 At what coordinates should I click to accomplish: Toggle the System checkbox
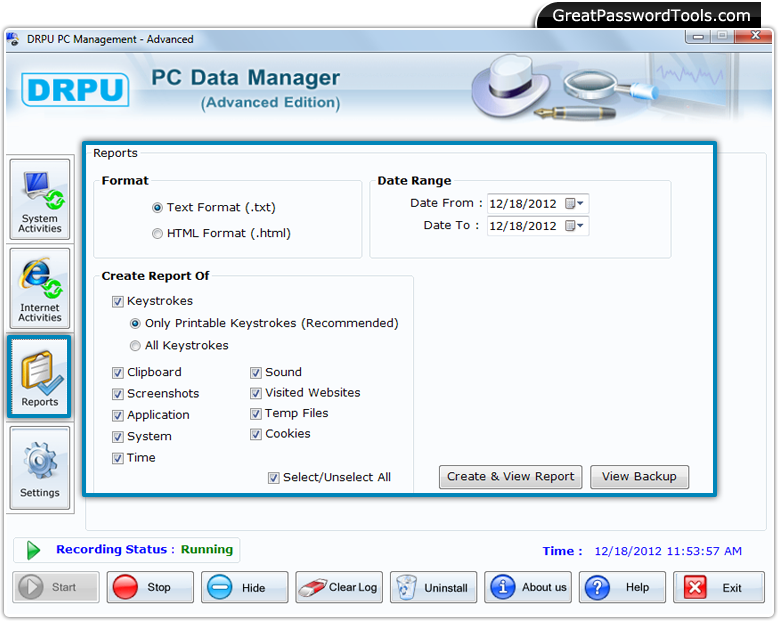pos(118,436)
